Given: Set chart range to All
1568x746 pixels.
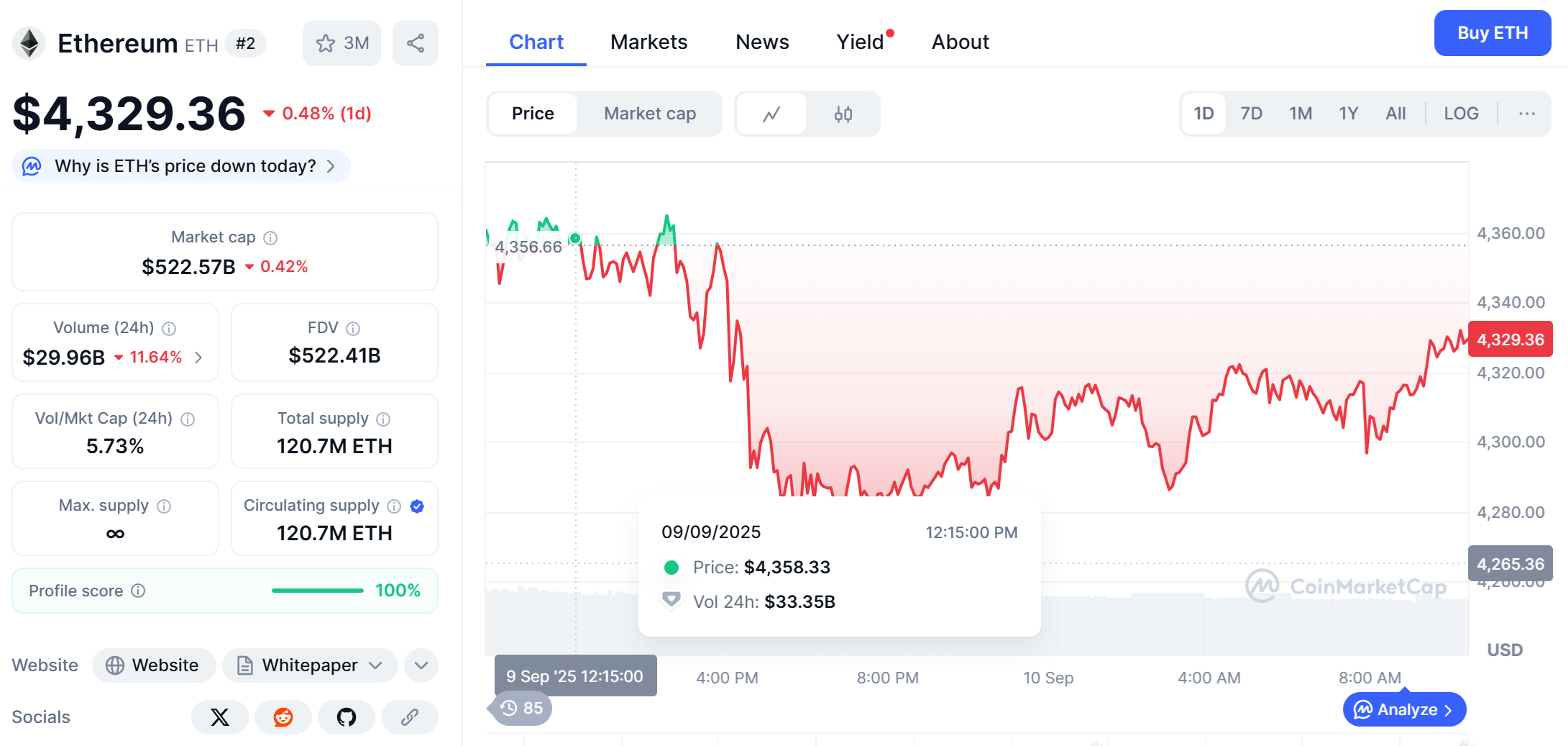Looking at the screenshot, I should (x=1396, y=114).
